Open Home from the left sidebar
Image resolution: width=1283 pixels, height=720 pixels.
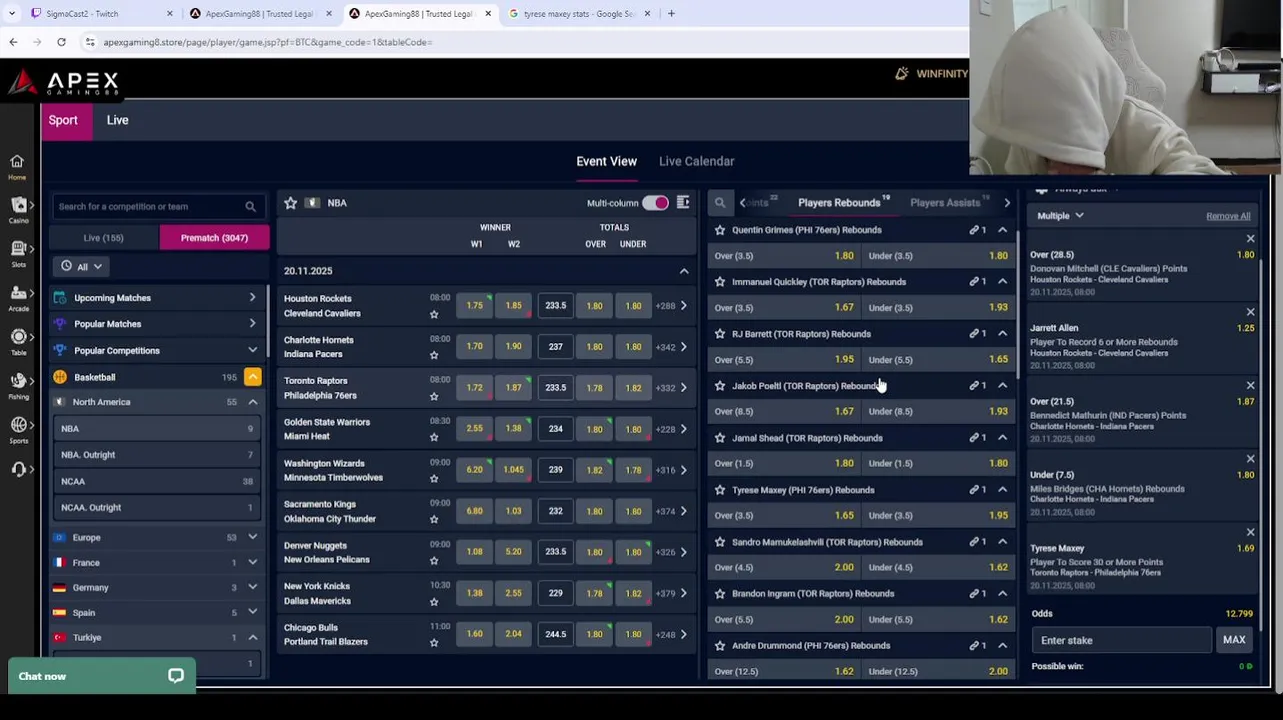click(x=17, y=166)
